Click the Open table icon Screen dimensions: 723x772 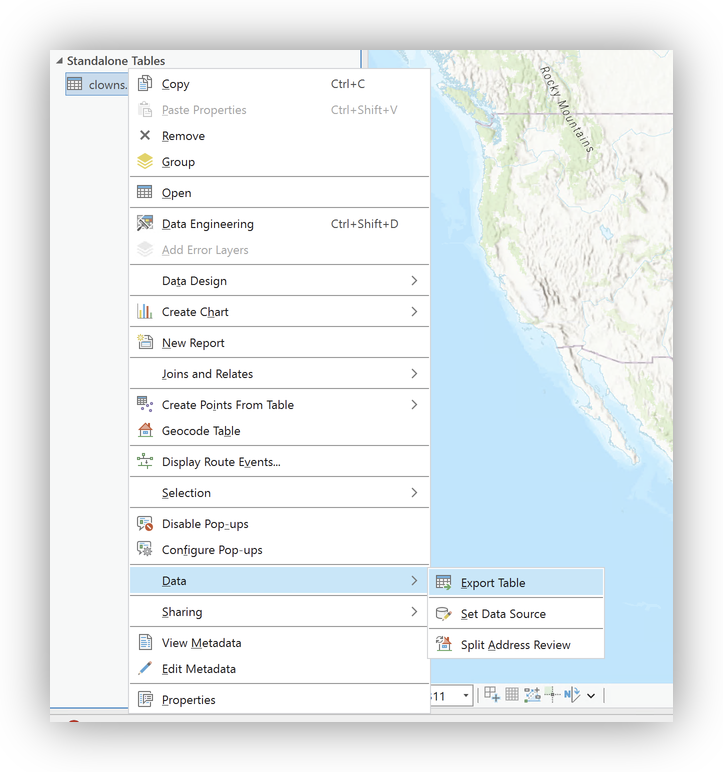point(145,193)
